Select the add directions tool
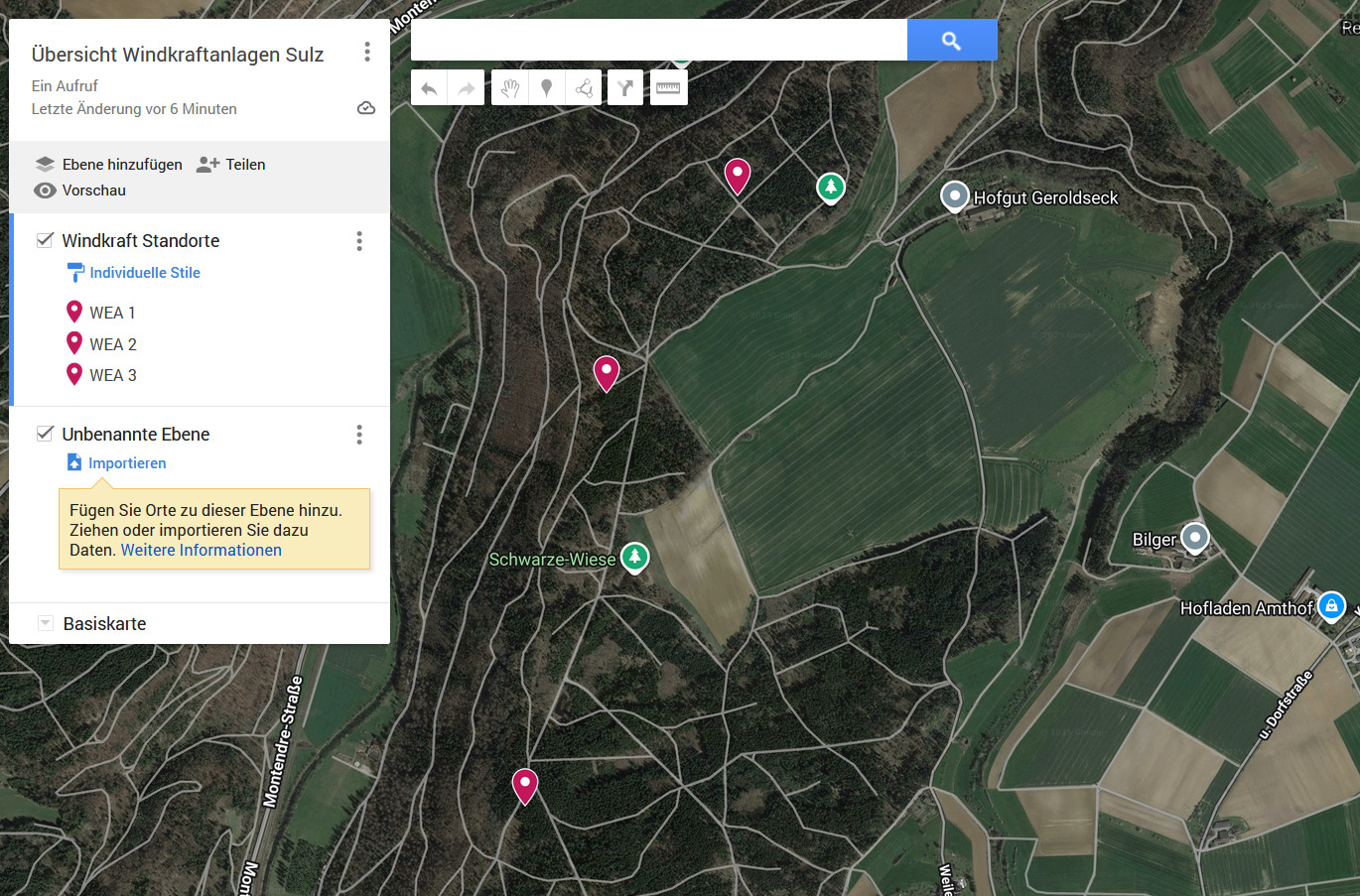Viewport: 1360px width, 896px height. (624, 88)
